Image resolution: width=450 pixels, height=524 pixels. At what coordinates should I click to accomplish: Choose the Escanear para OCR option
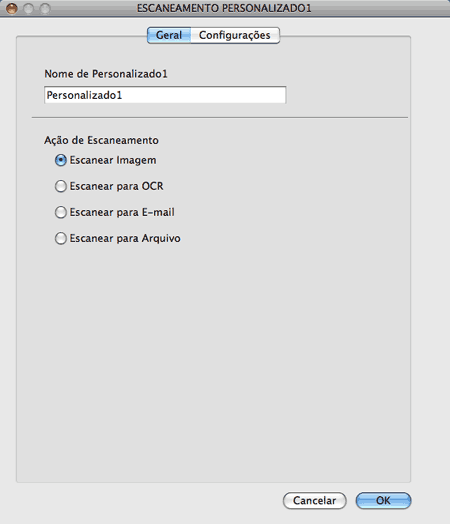(x=60, y=186)
